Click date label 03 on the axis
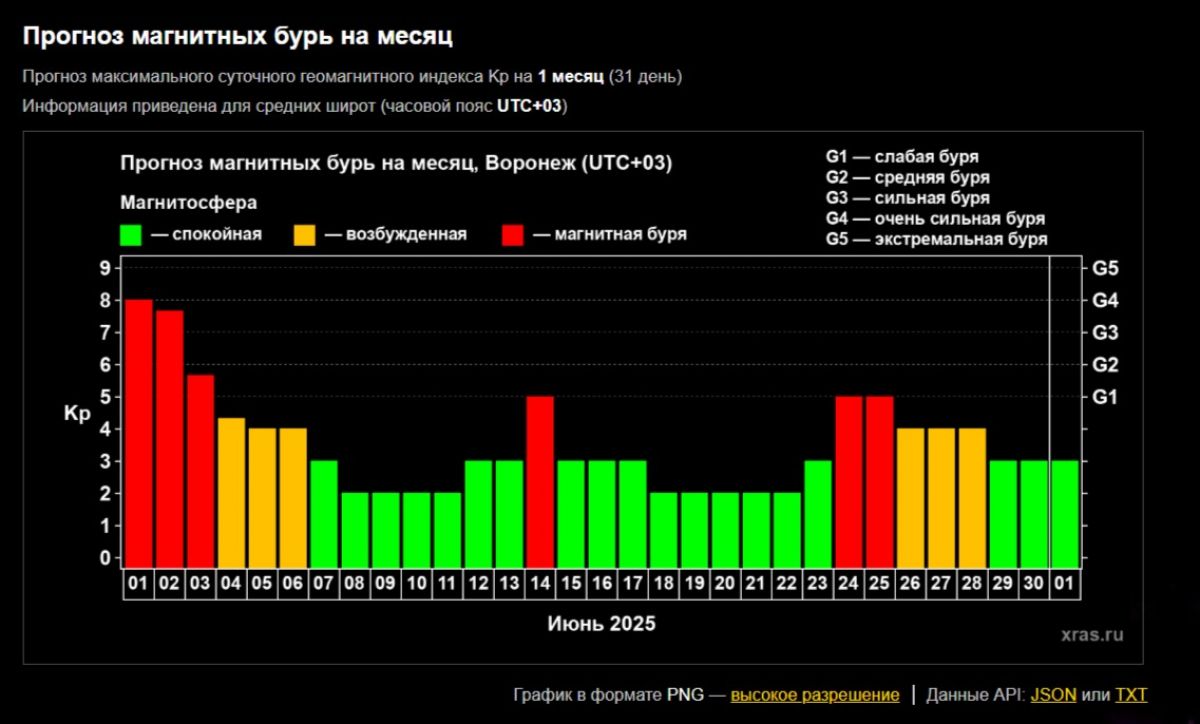 [x=200, y=584]
